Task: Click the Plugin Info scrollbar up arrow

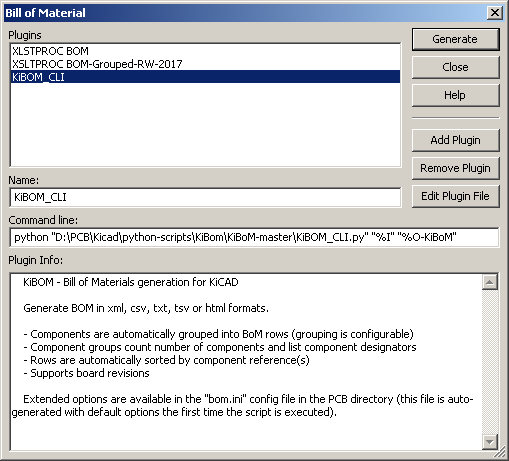Action: click(x=490, y=282)
